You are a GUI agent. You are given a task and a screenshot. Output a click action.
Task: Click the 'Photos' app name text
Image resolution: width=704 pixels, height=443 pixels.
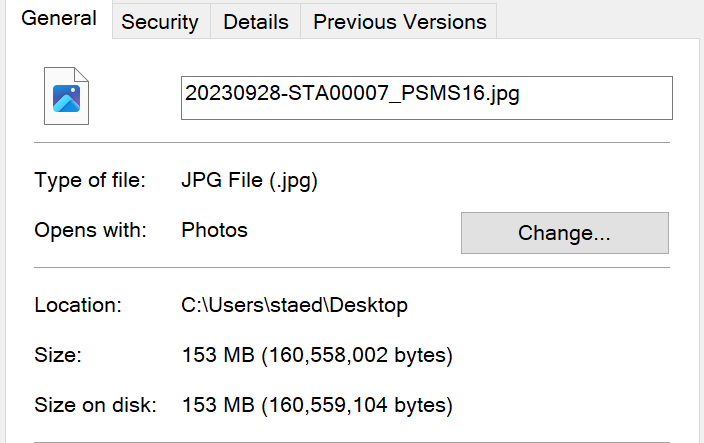[214, 230]
